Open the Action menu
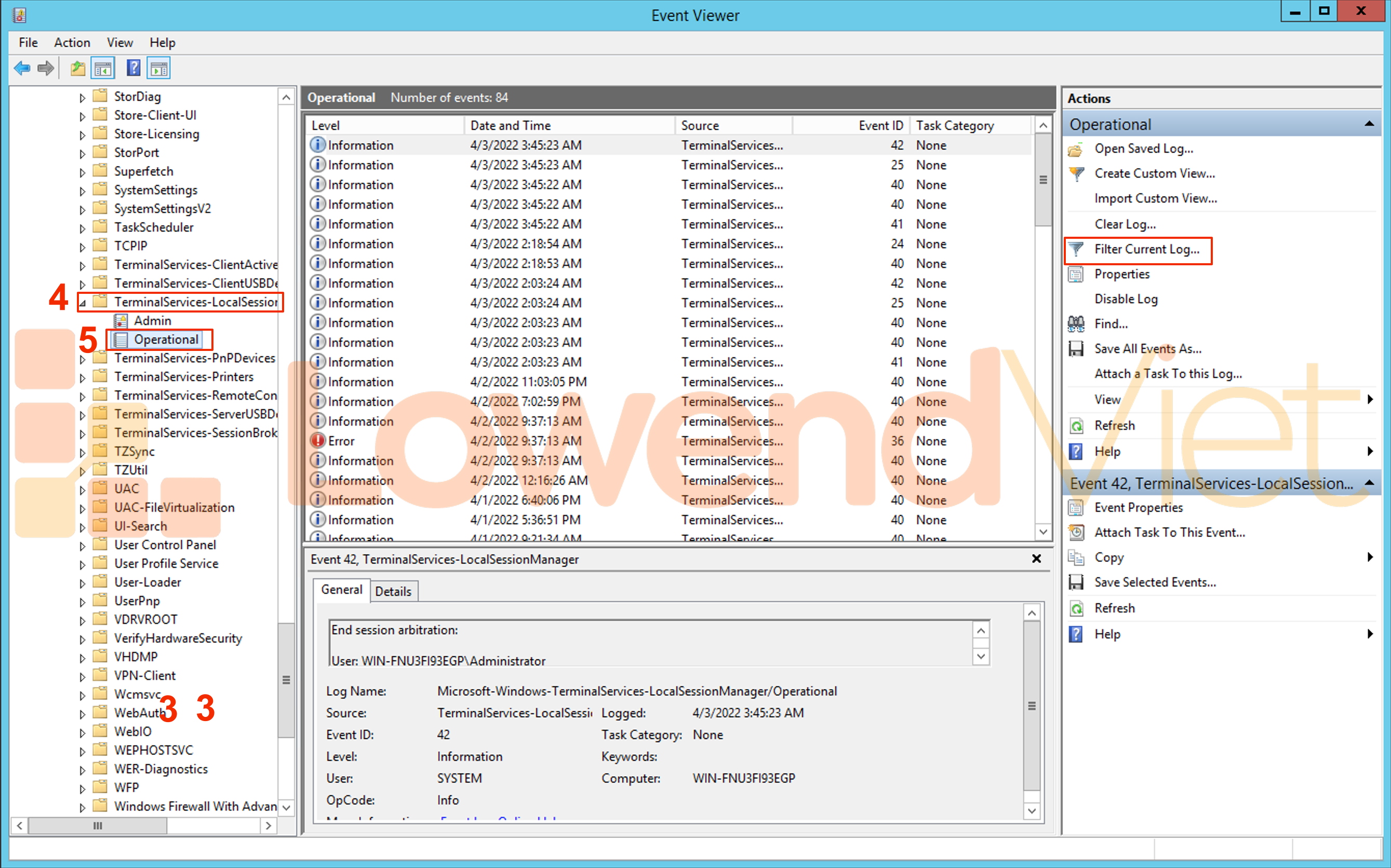 tap(72, 43)
